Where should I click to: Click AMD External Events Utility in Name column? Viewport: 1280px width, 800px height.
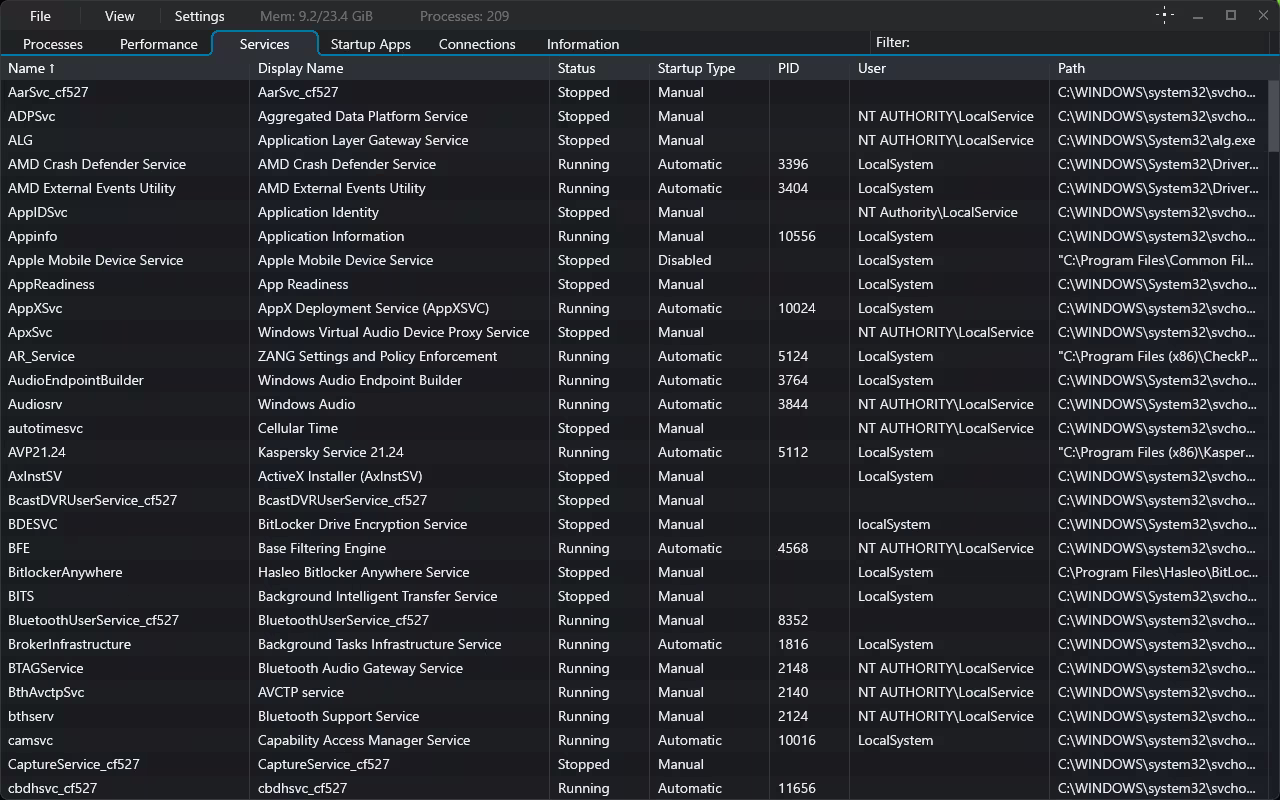[x=92, y=188]
